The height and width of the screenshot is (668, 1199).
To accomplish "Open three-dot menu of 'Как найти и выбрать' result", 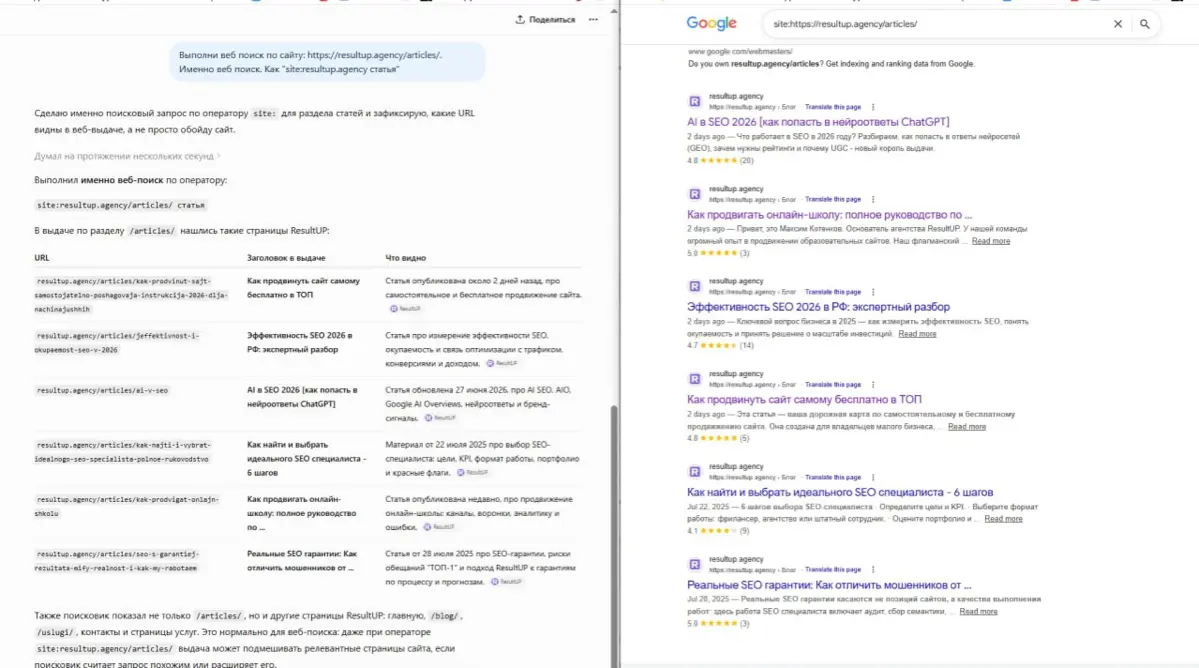I will pos(872,477).
